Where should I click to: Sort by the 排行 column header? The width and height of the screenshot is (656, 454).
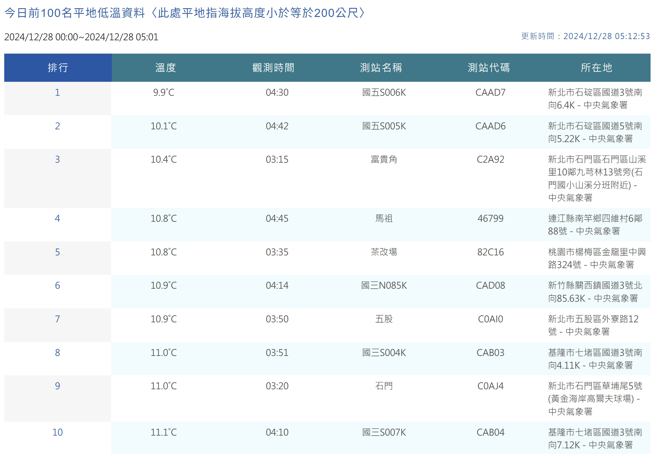pos(58,67)
